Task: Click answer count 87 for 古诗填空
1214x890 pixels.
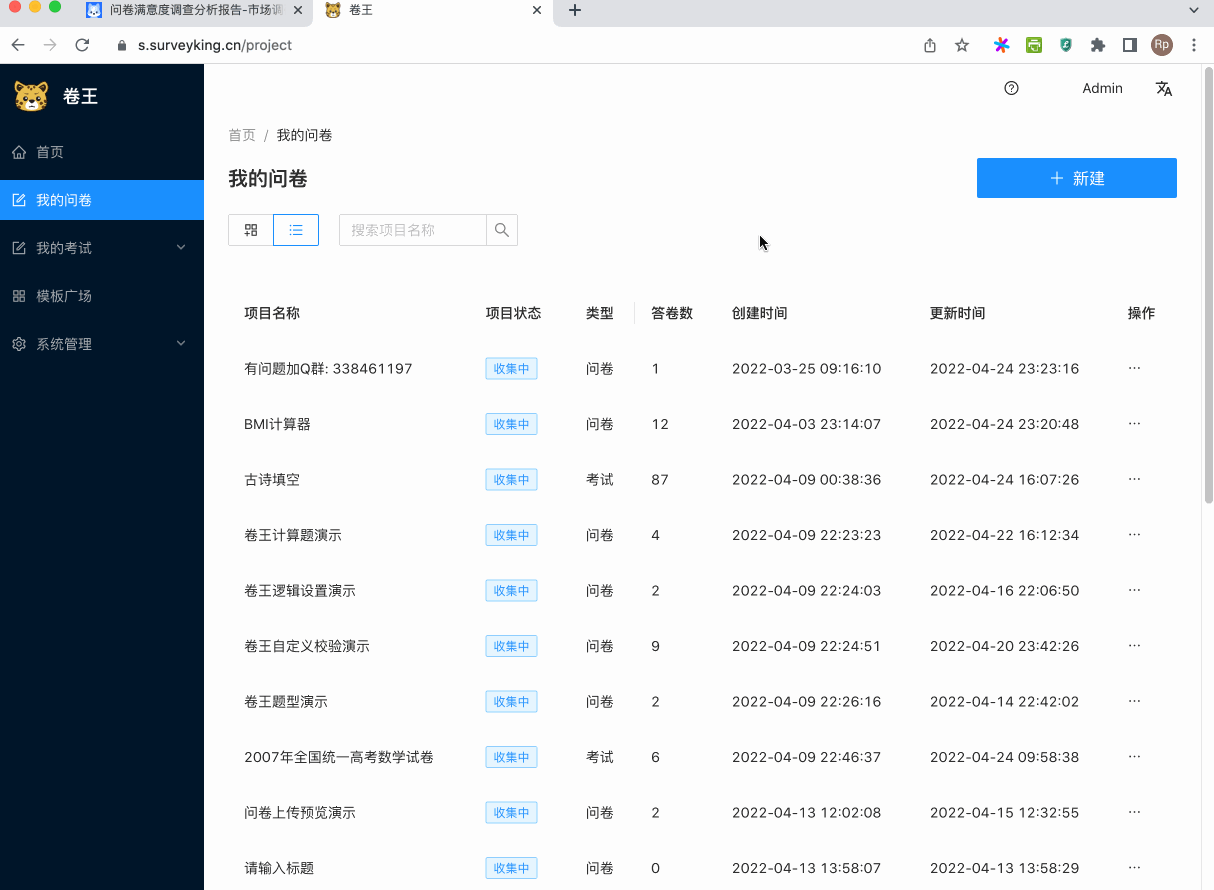Action: [660, 480]
